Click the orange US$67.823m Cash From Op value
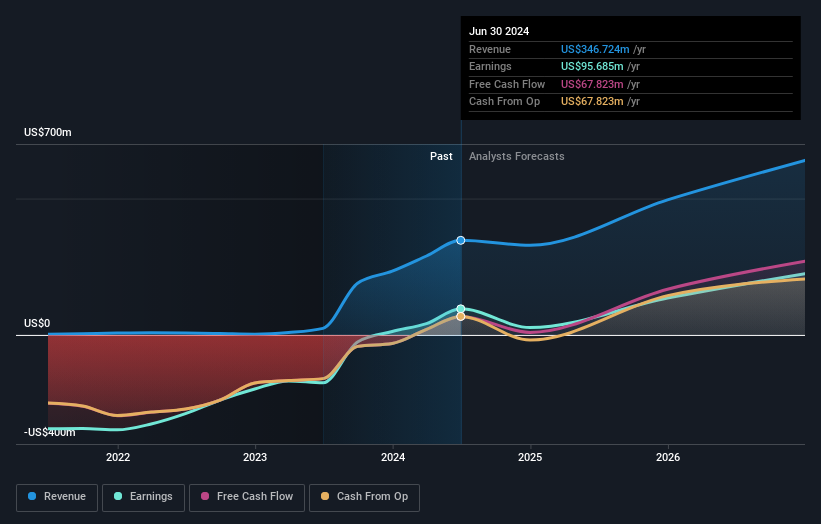The width and height of the screenshot is (821, 524). [x=592, y=102]
